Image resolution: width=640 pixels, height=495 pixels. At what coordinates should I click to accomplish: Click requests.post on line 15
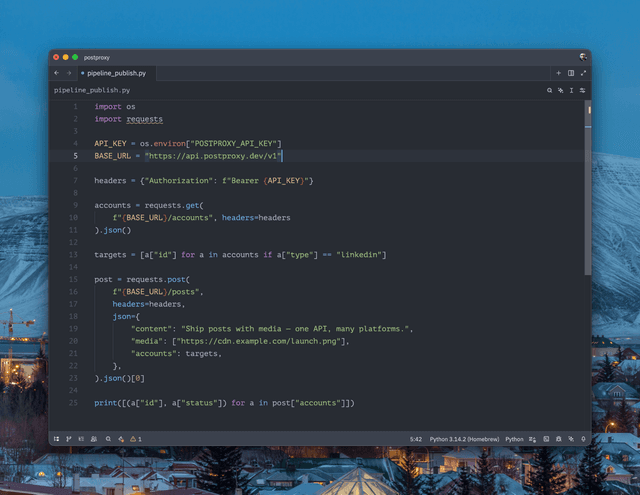click(156, 280)
